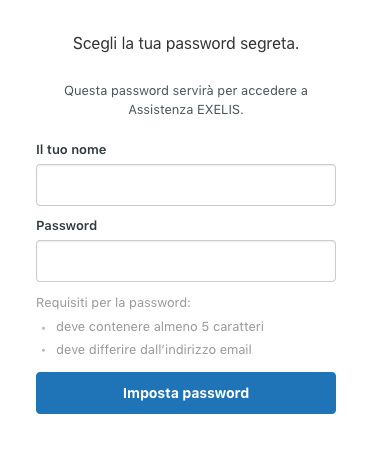Screen dimensions: 370x451
Task: Click the 'Il tuo nome' label
Action: [x=71, y=150]
